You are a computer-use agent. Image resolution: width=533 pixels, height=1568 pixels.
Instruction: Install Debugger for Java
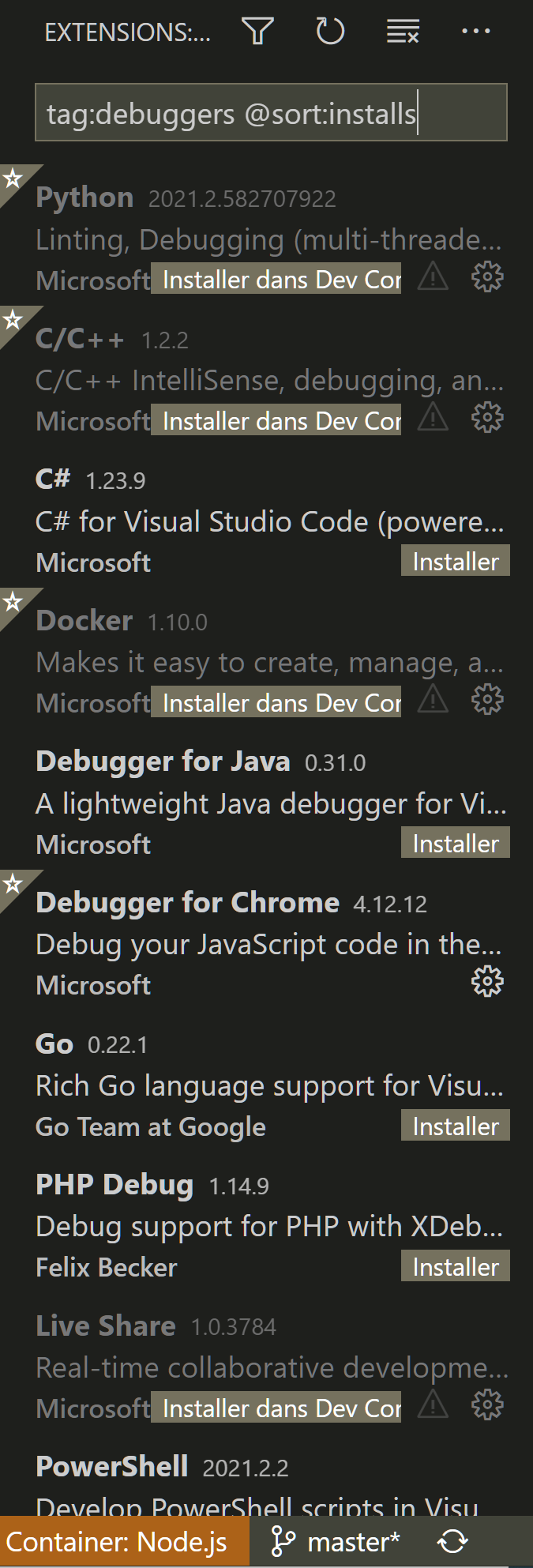pos(455,842)
